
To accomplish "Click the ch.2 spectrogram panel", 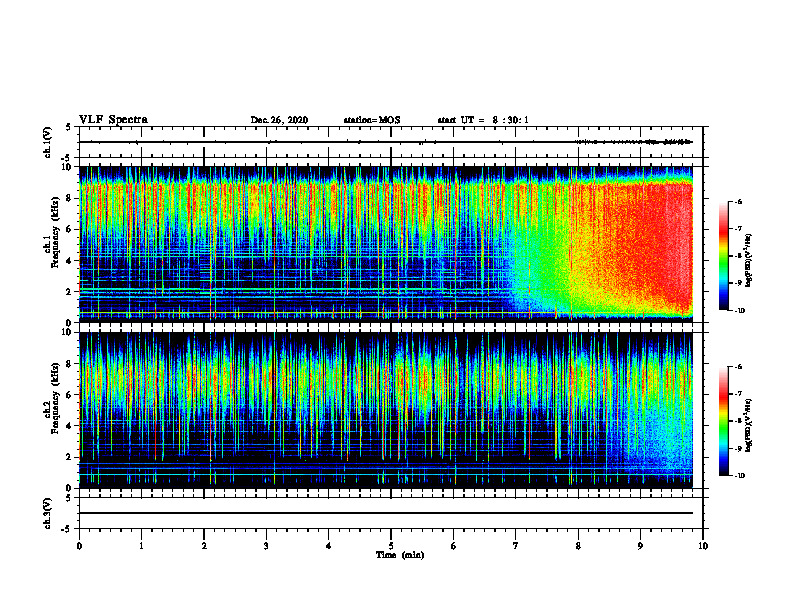I will tap(386, 410).
